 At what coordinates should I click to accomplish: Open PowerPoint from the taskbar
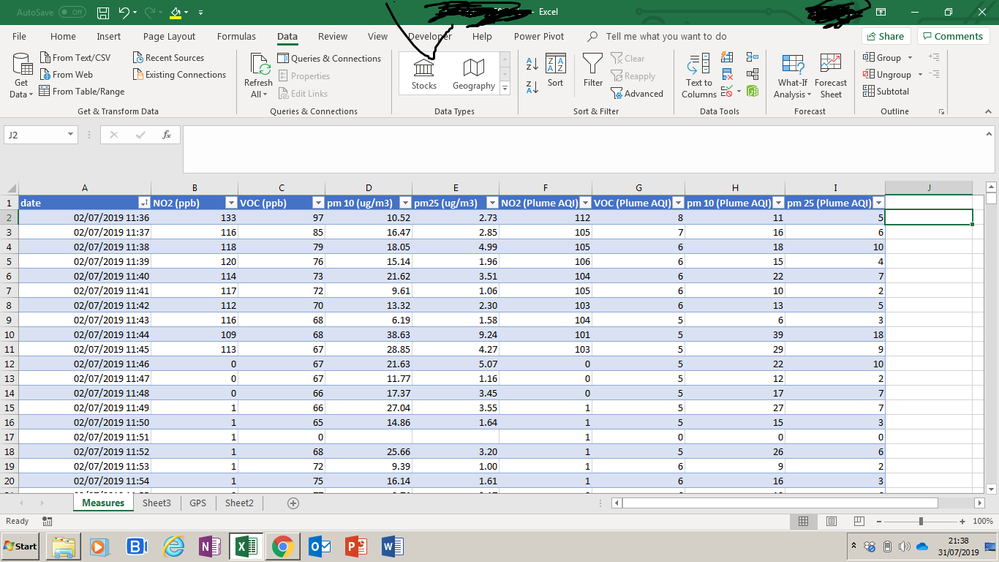click(x=356, y=546)
